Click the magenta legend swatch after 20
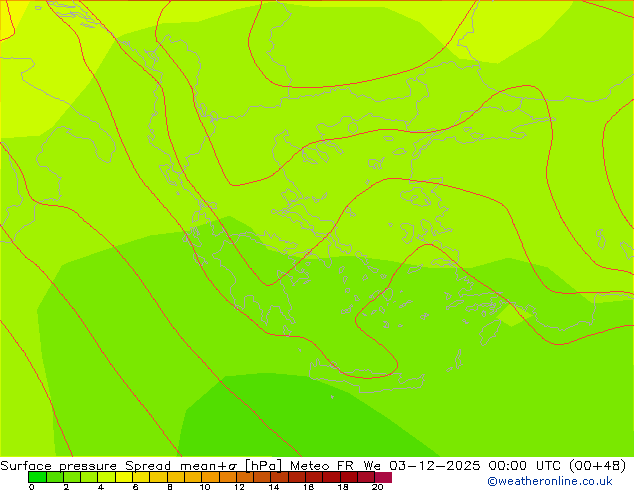The height and width of the screenshot is (490, 634). click(x=383, y=477)
